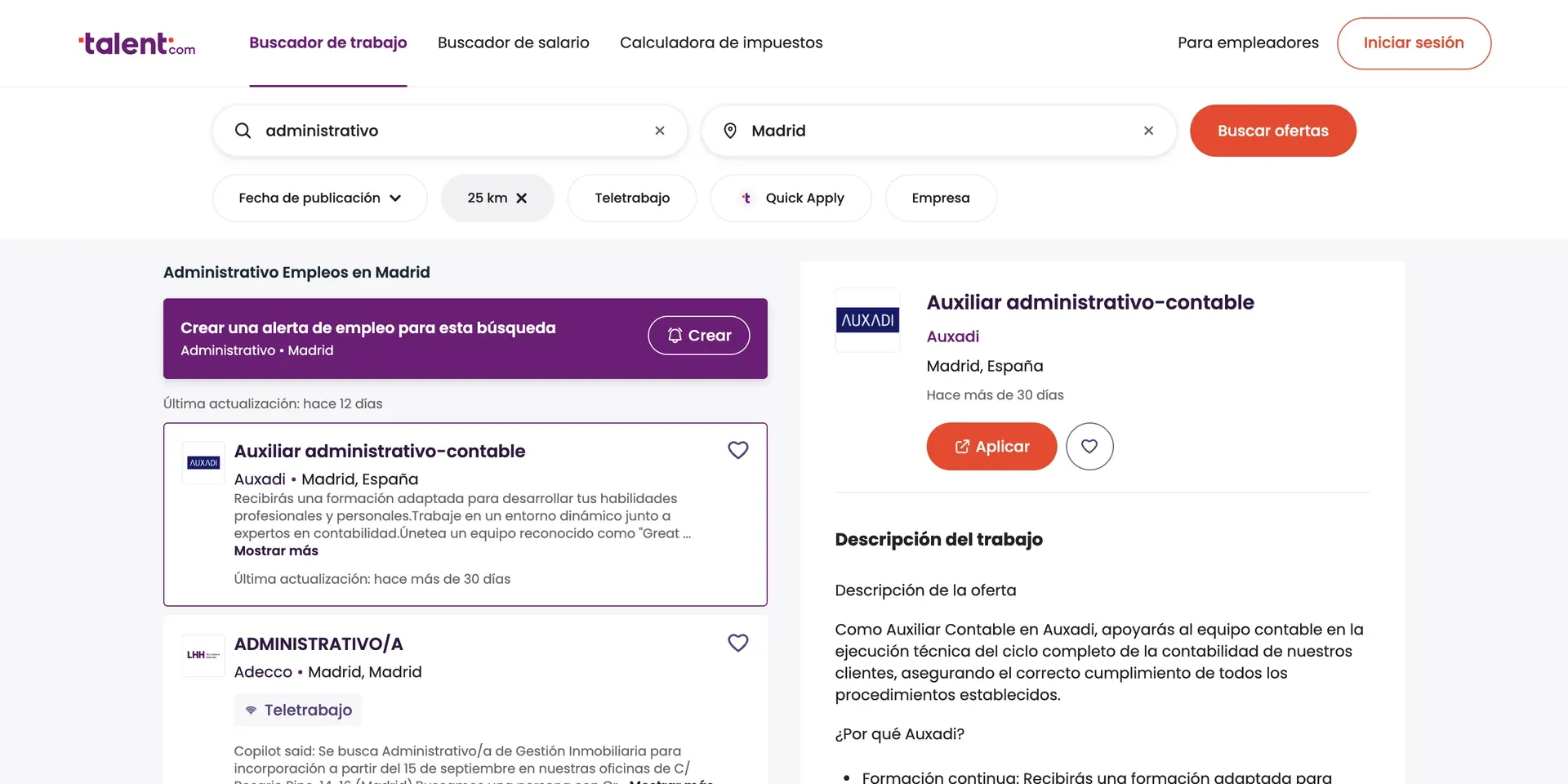Open Buscador de salario tab
The width and height of the screenshot is (1568, 784).
click(514, 42)
